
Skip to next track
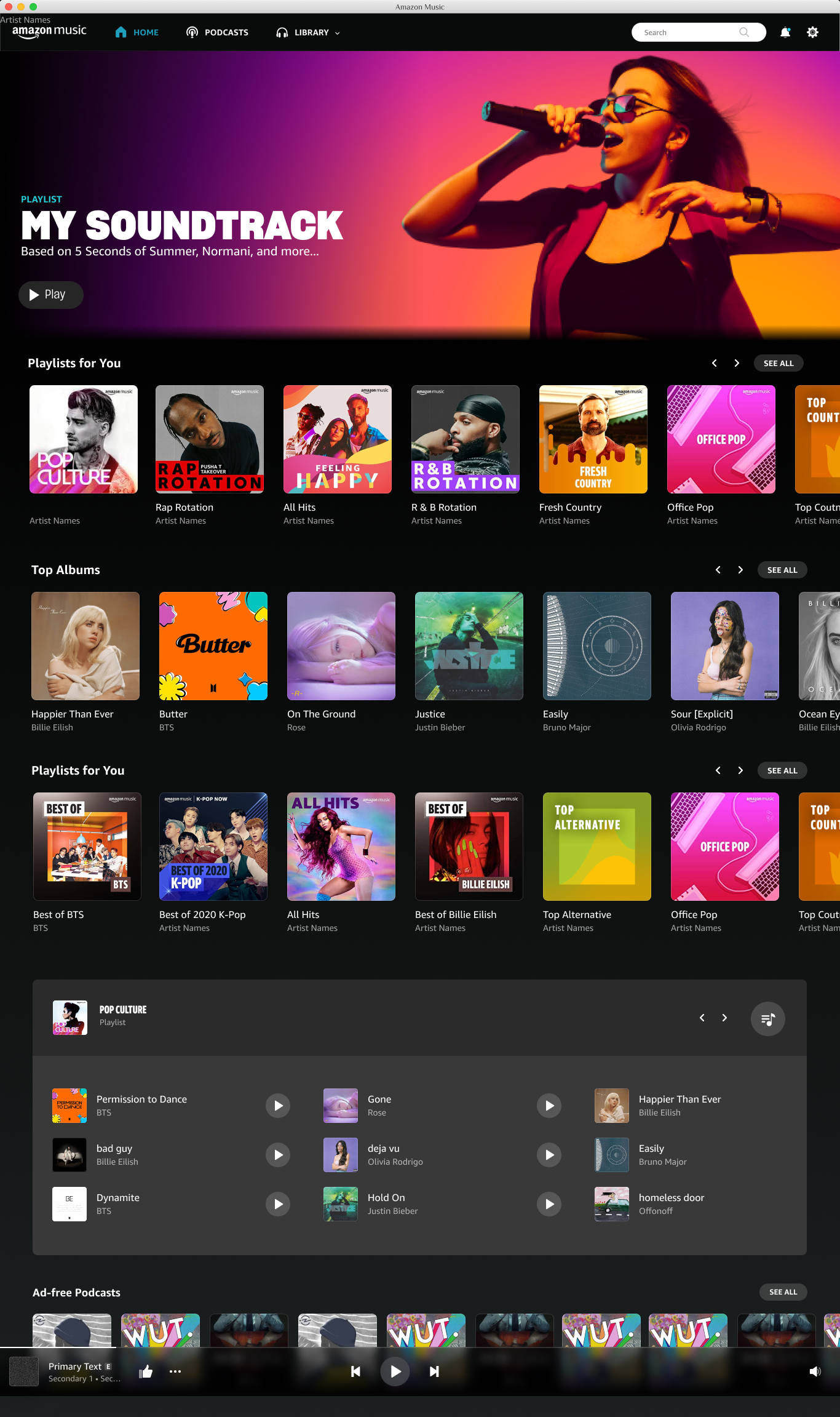434,1371
